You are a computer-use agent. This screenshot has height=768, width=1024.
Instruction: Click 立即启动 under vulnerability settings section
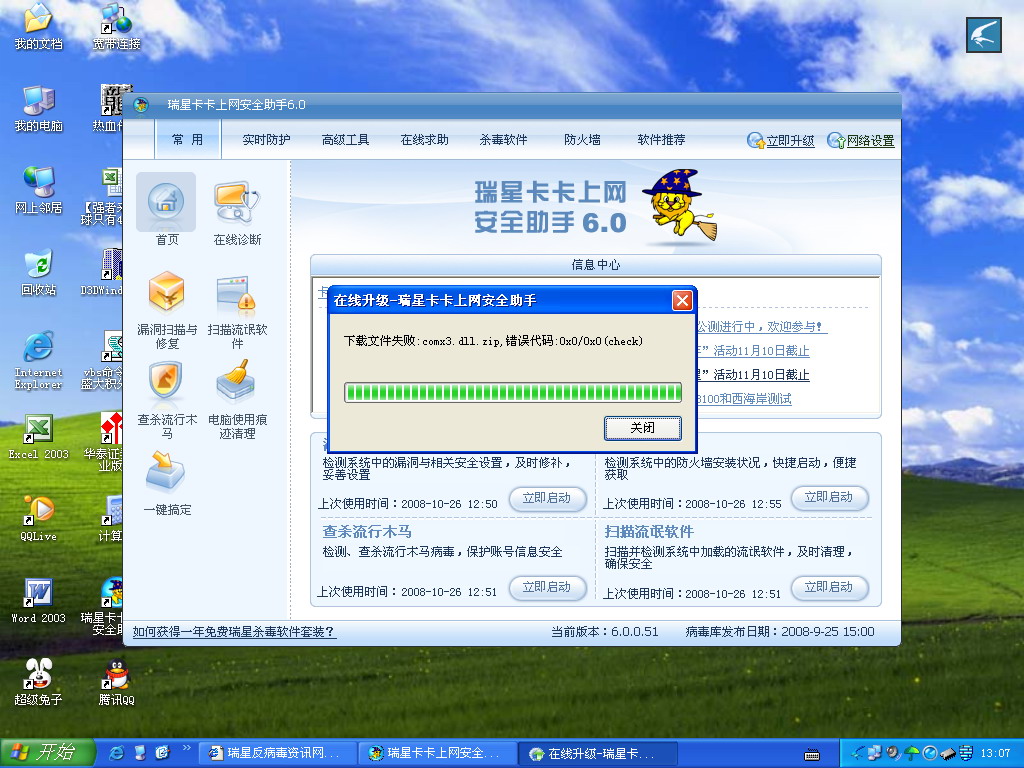pyautogui.click(x=547, y=498)
